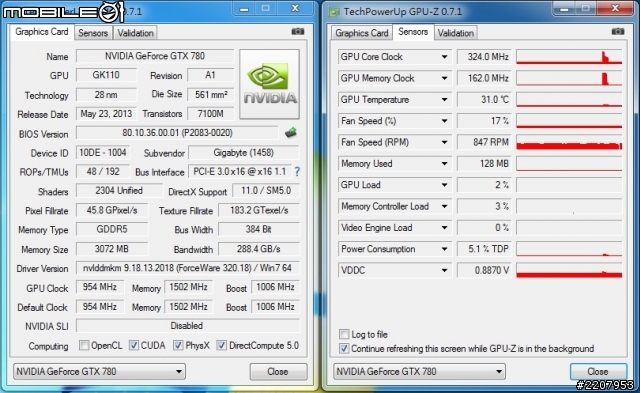
Task: Switch to Sensors tab in left window
Action: click(93, 33)
